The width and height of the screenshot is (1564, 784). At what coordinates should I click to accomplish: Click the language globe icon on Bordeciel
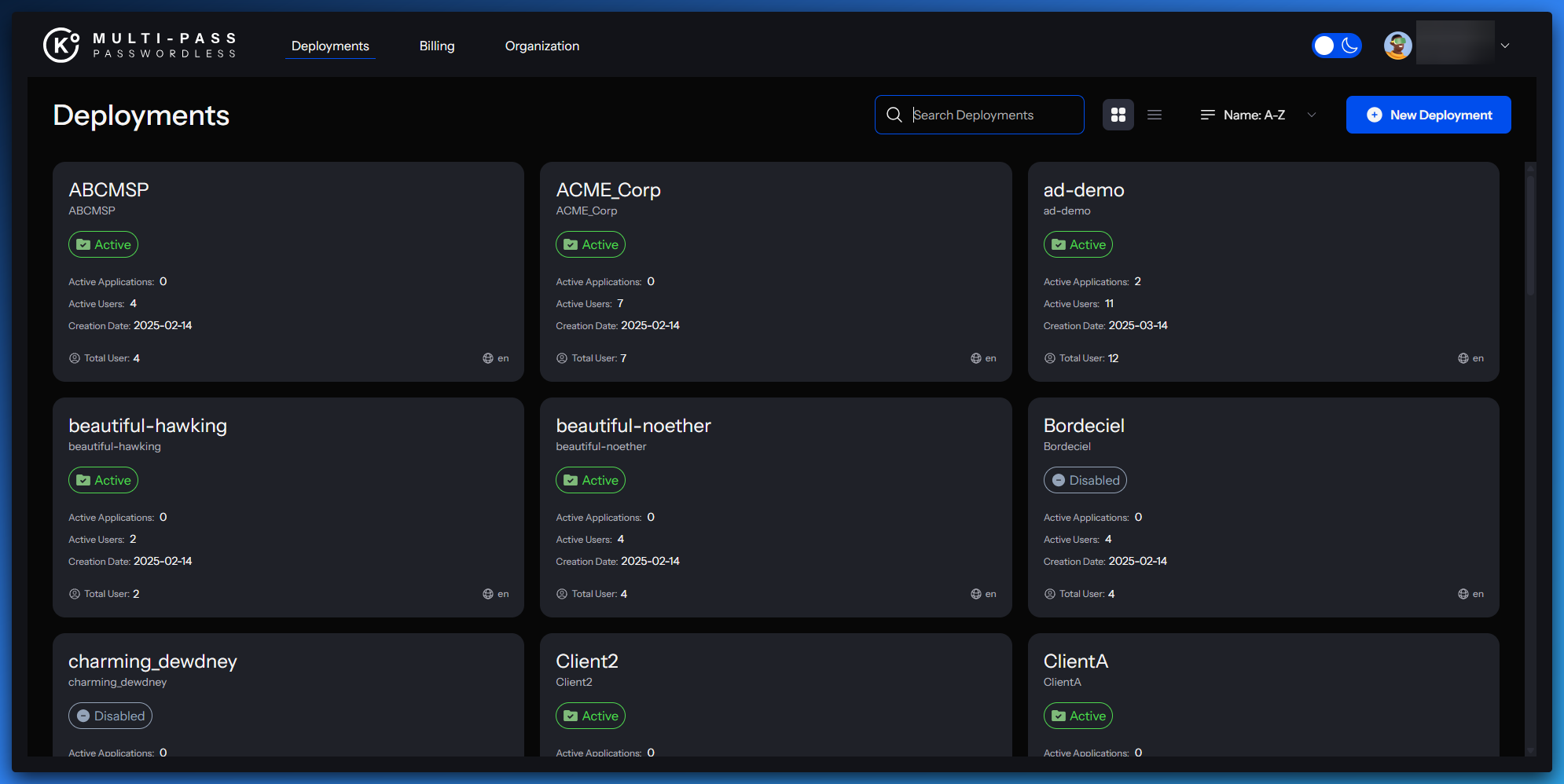click(x=1463, y=594)
